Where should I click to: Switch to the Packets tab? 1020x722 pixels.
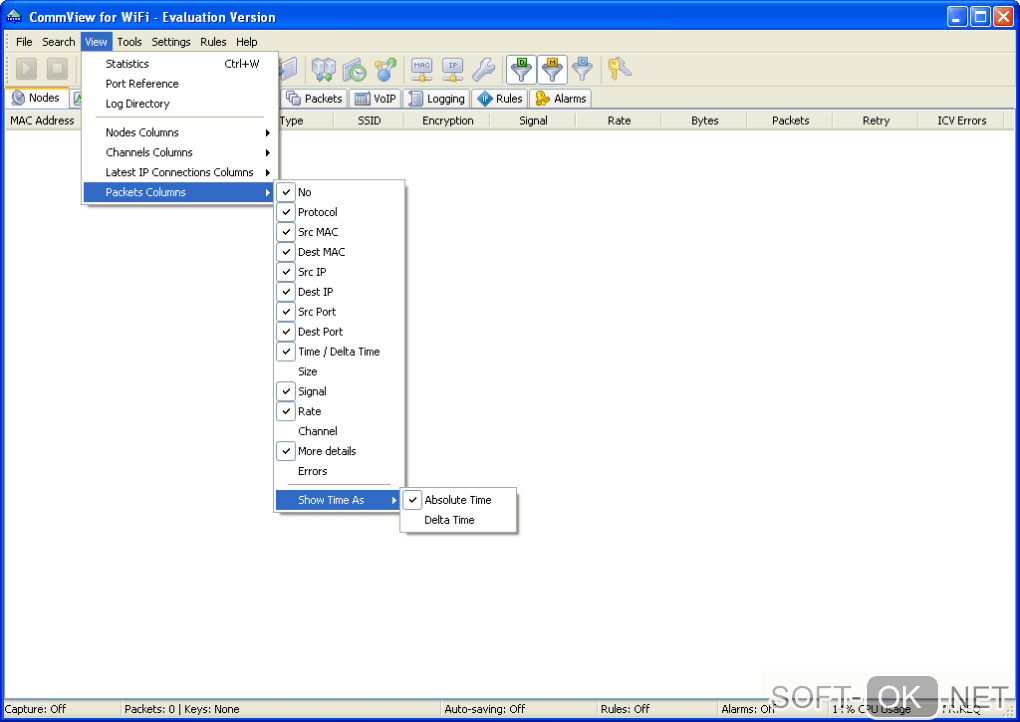coord(314,98)
